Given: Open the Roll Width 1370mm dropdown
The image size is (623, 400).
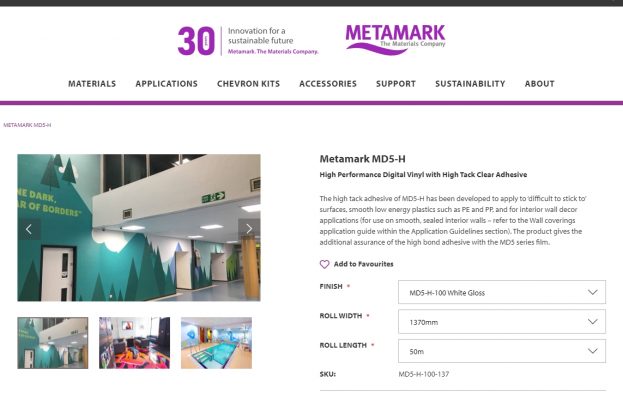Looking at the screenshot, I should (x=502, y=322).
